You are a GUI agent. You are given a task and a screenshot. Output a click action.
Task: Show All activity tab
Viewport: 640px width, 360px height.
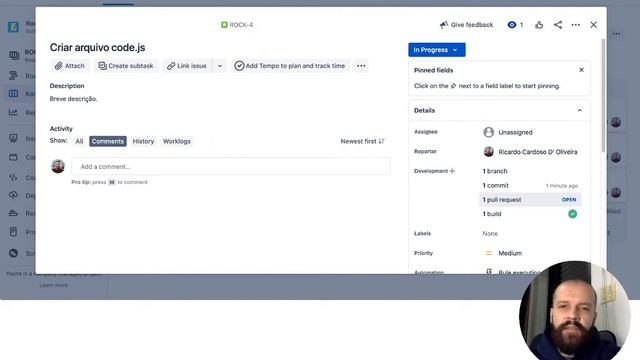[x=79, y=141]
